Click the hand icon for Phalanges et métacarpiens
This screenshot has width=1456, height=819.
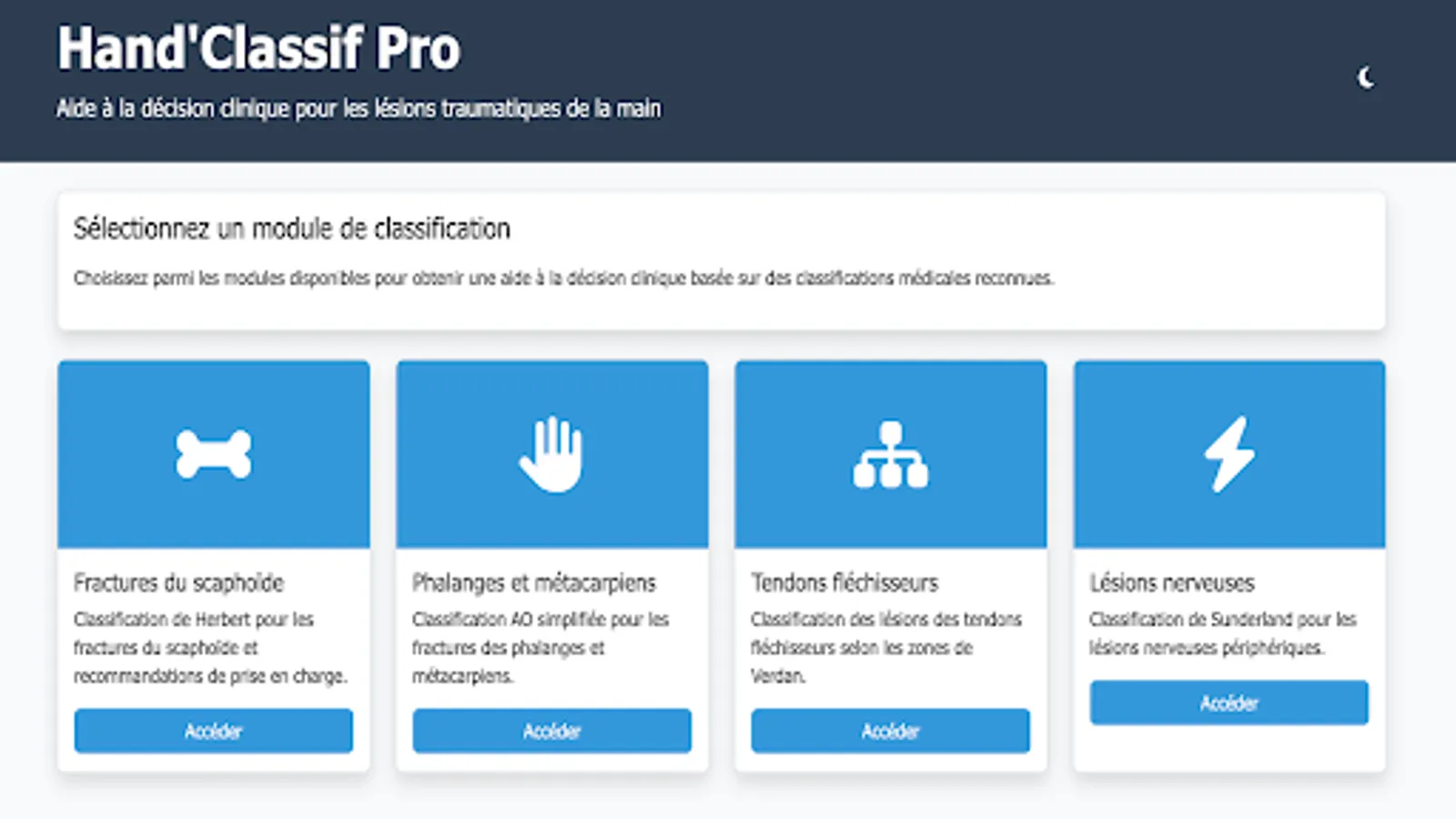click(x=551, y=452)
